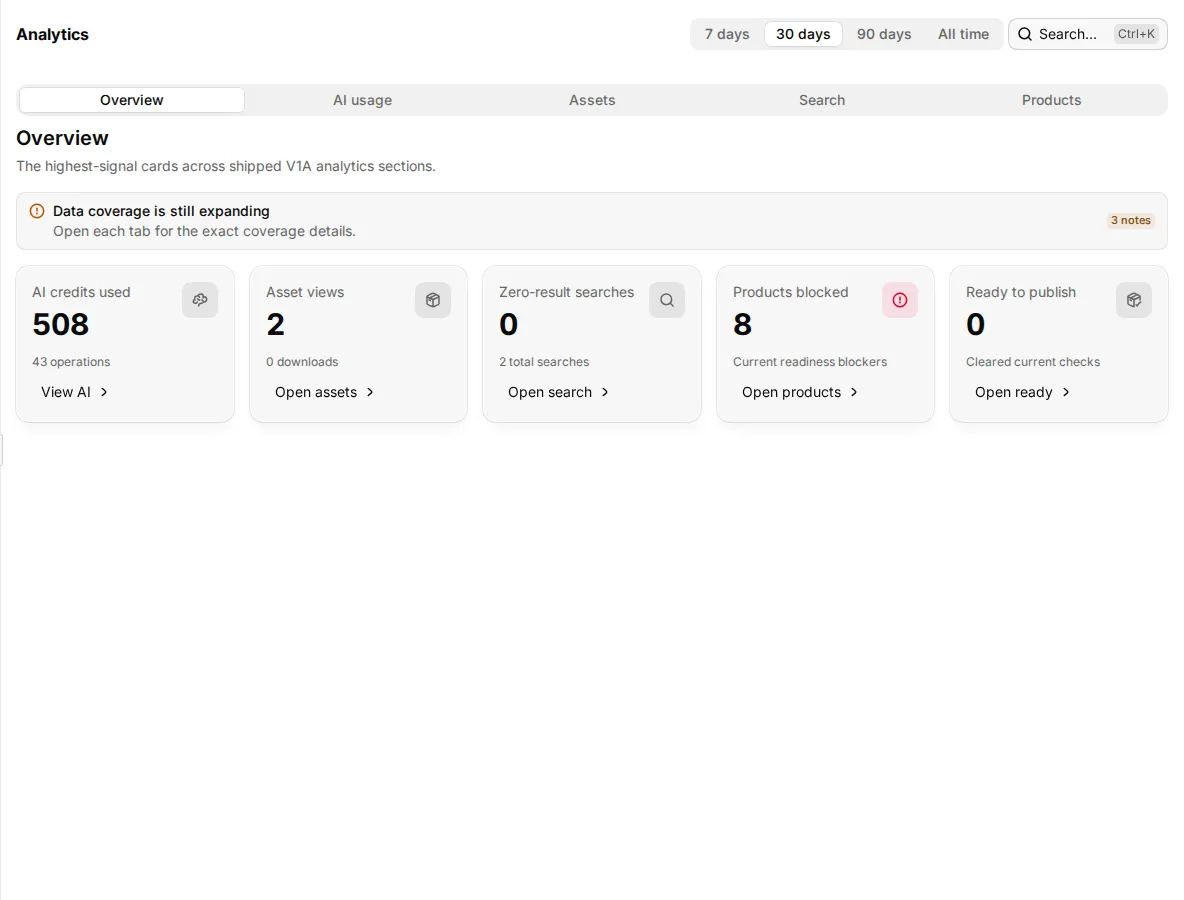Click the Ready to publish label
1184x900 pixels.
coord(1021,292)
